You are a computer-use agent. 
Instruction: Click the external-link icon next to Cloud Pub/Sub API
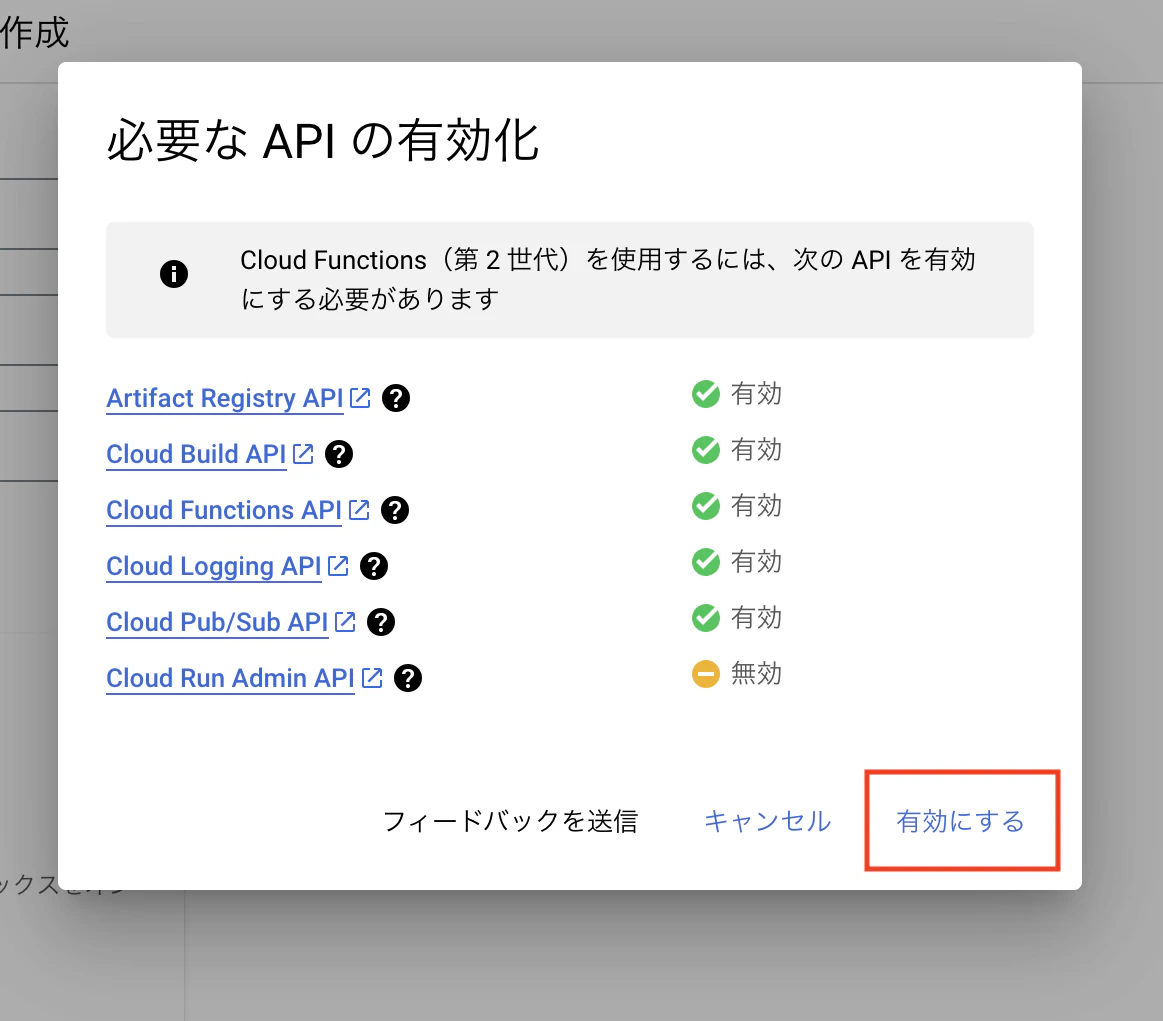click(x=345, y=621)
